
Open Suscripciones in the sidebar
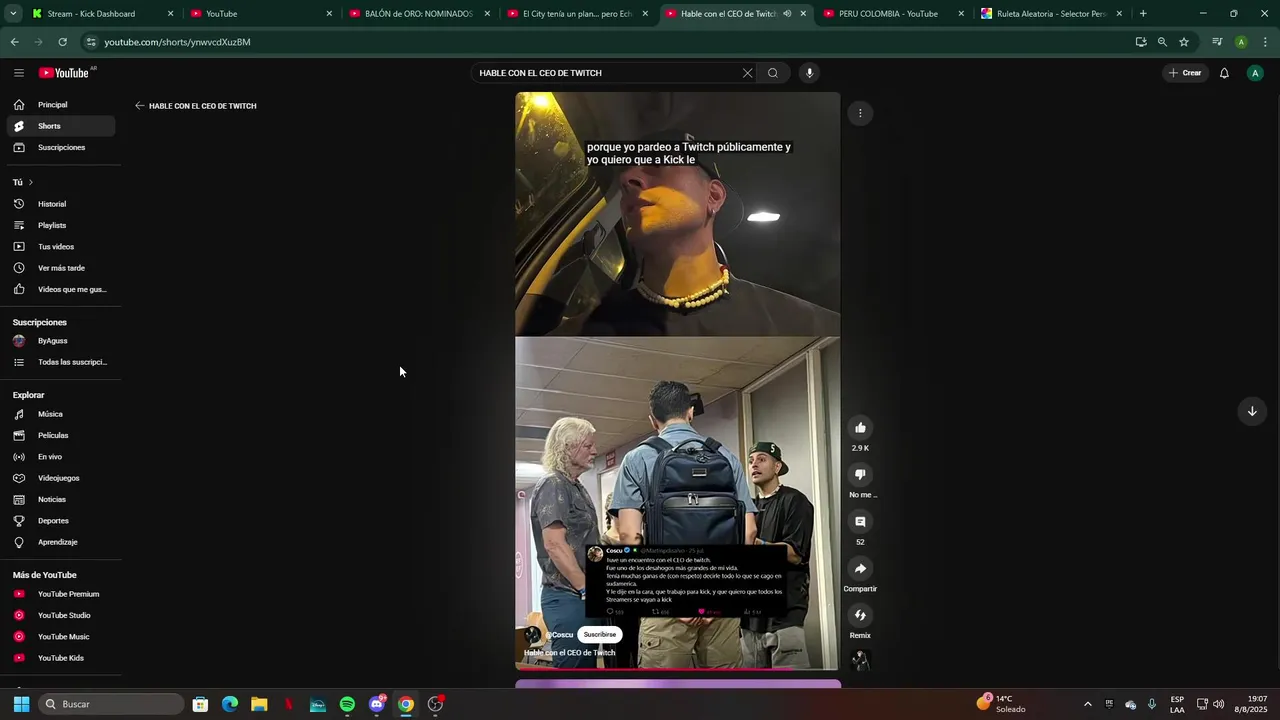pos(60,148)
